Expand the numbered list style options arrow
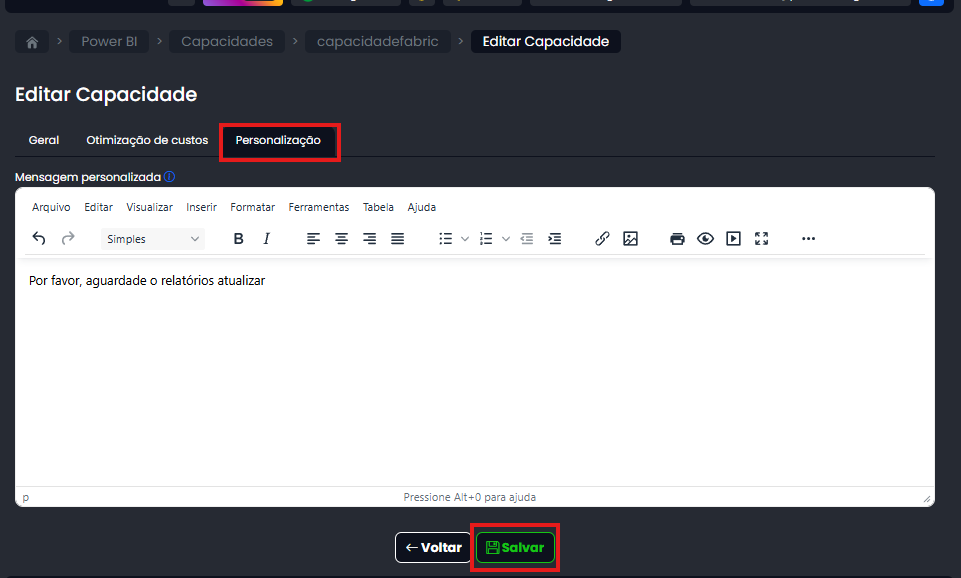Viewport: 961px width, 578px height. (x=506, y=239)
